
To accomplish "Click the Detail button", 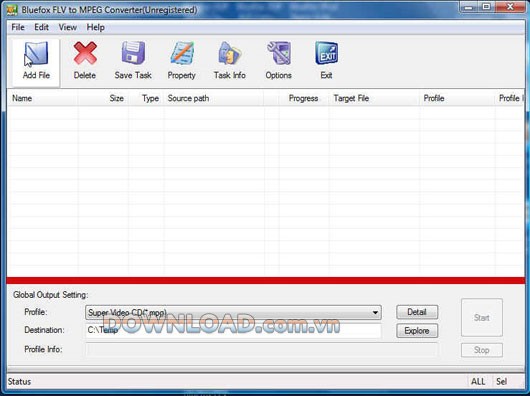I will [417, 312].
